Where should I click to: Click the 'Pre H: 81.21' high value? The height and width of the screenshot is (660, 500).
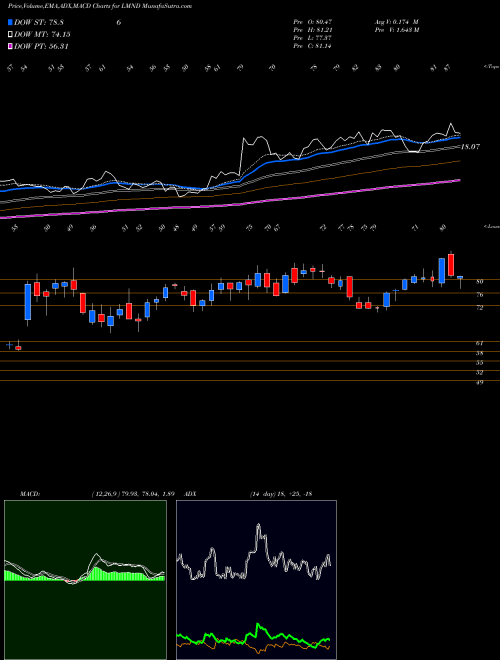coord(312,30)
